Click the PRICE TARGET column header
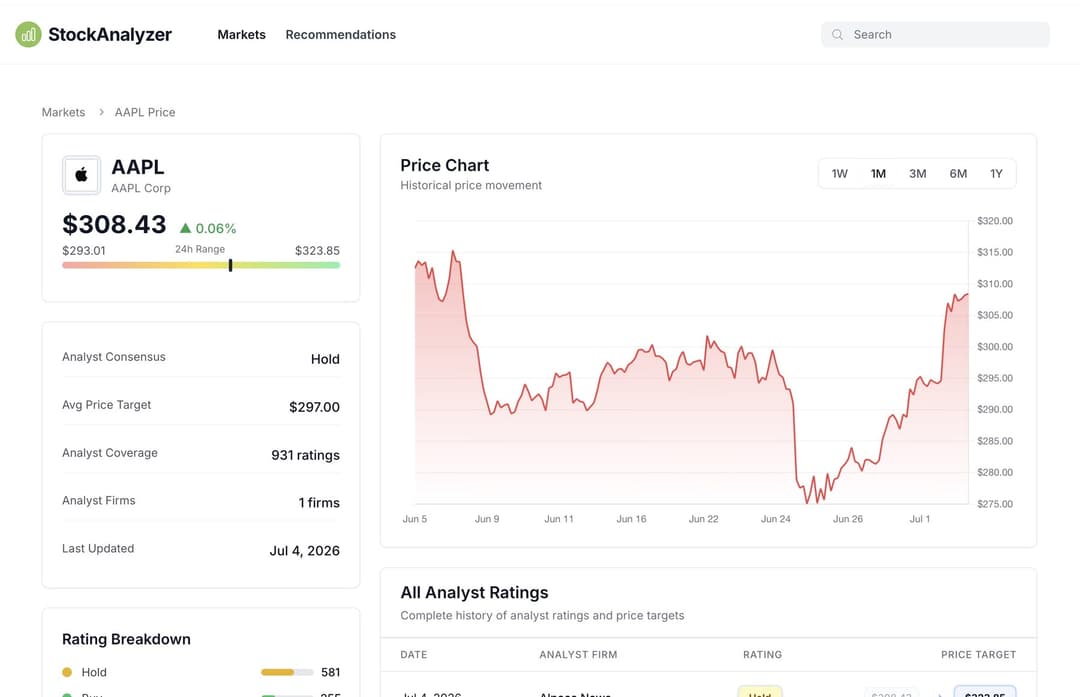Image resolution: width=1080 pixels, height=697 pixels. tap(978, 654)
